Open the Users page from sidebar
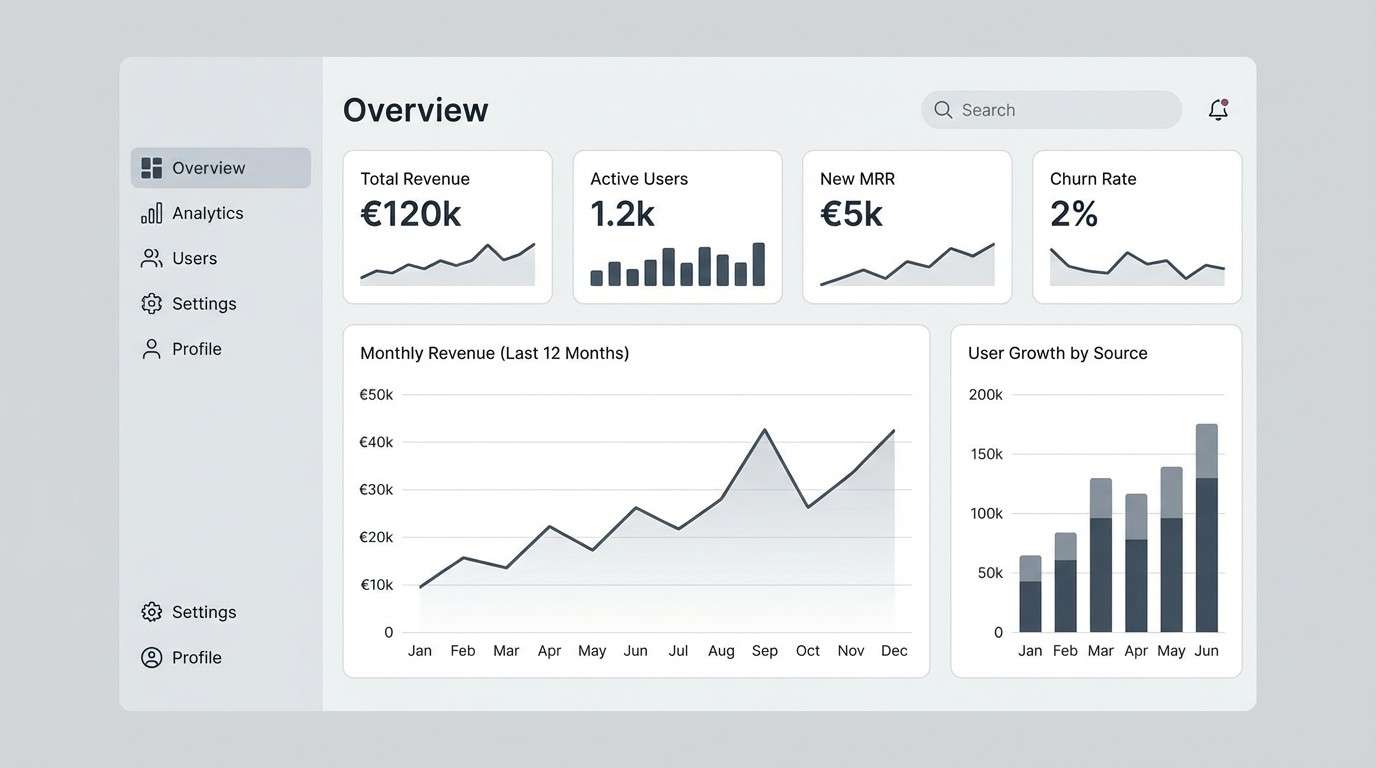Screen dimensions: 1376x768 pyautogui.click(x=195, y=257)
